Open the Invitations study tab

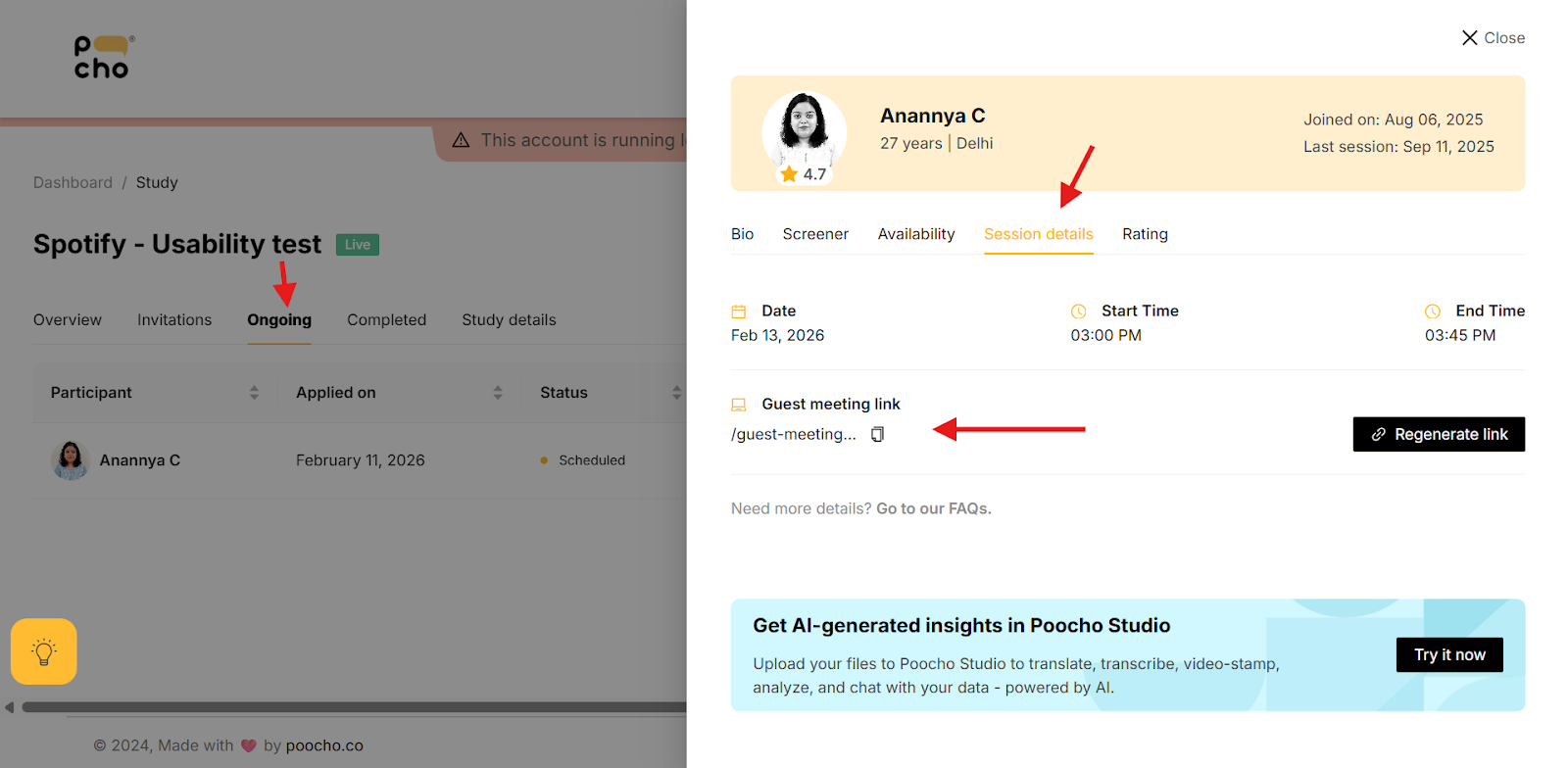[174, 320]
